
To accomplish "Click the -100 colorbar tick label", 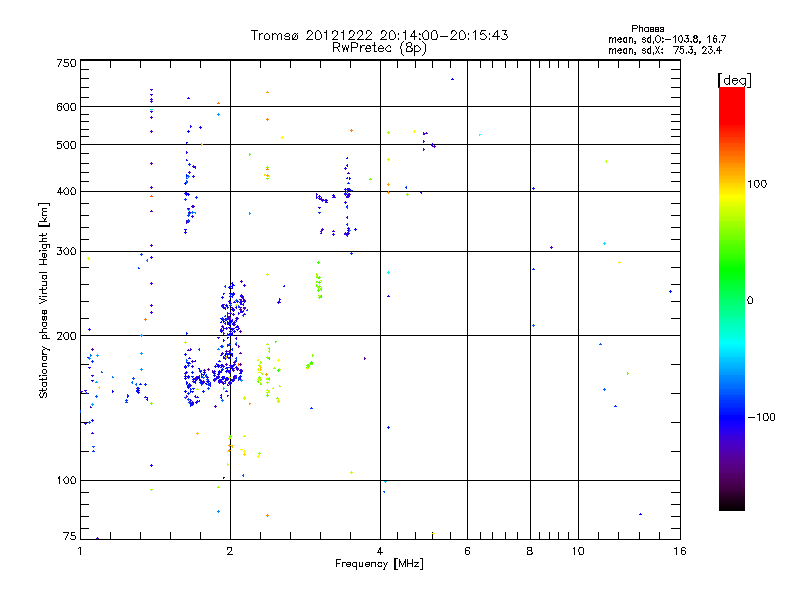I will [761, 417].
